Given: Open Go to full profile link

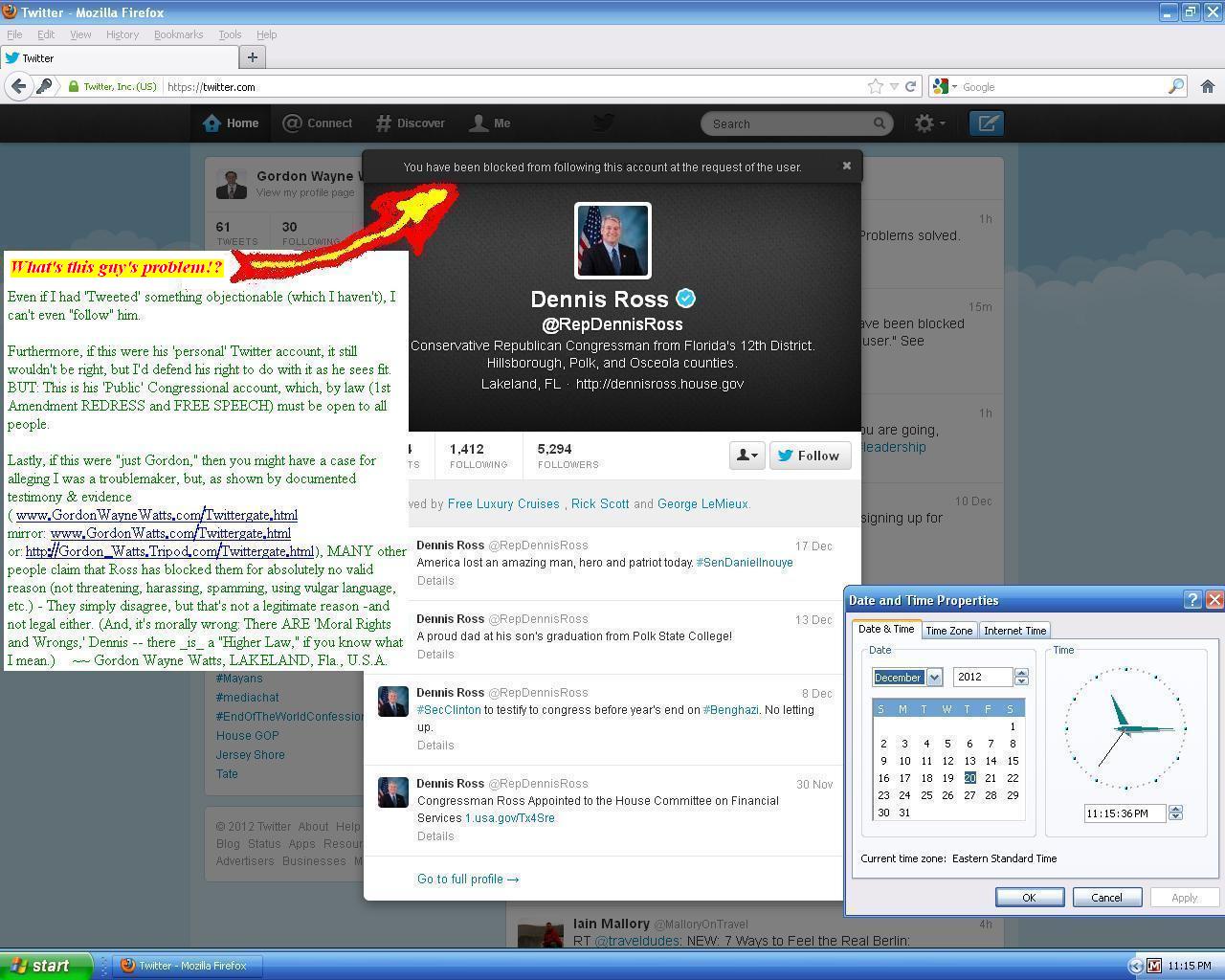Looking at the screenshot, I should (468, 879).
